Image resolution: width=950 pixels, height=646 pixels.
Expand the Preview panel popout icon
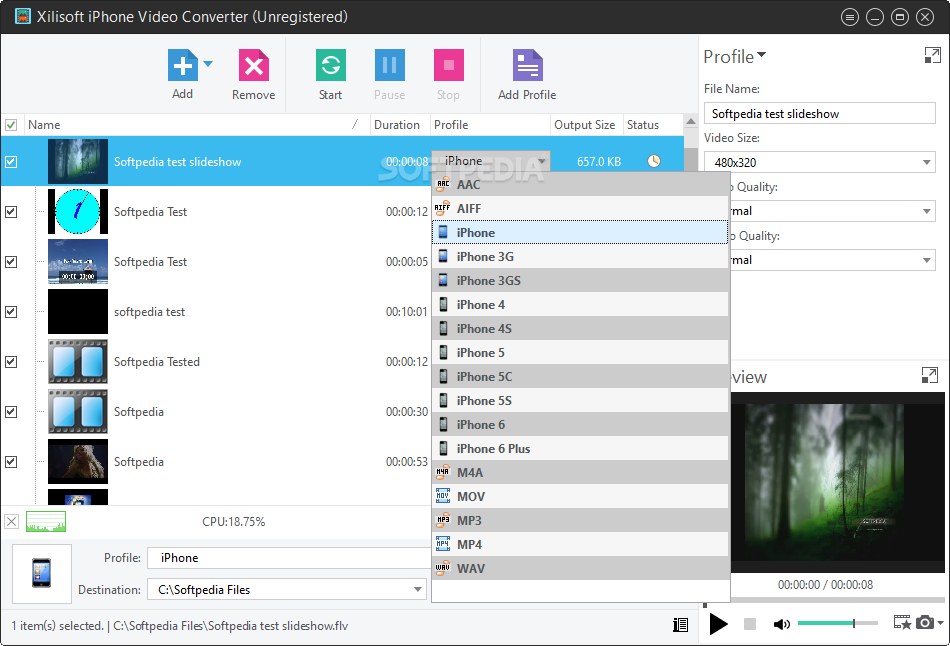929,375
